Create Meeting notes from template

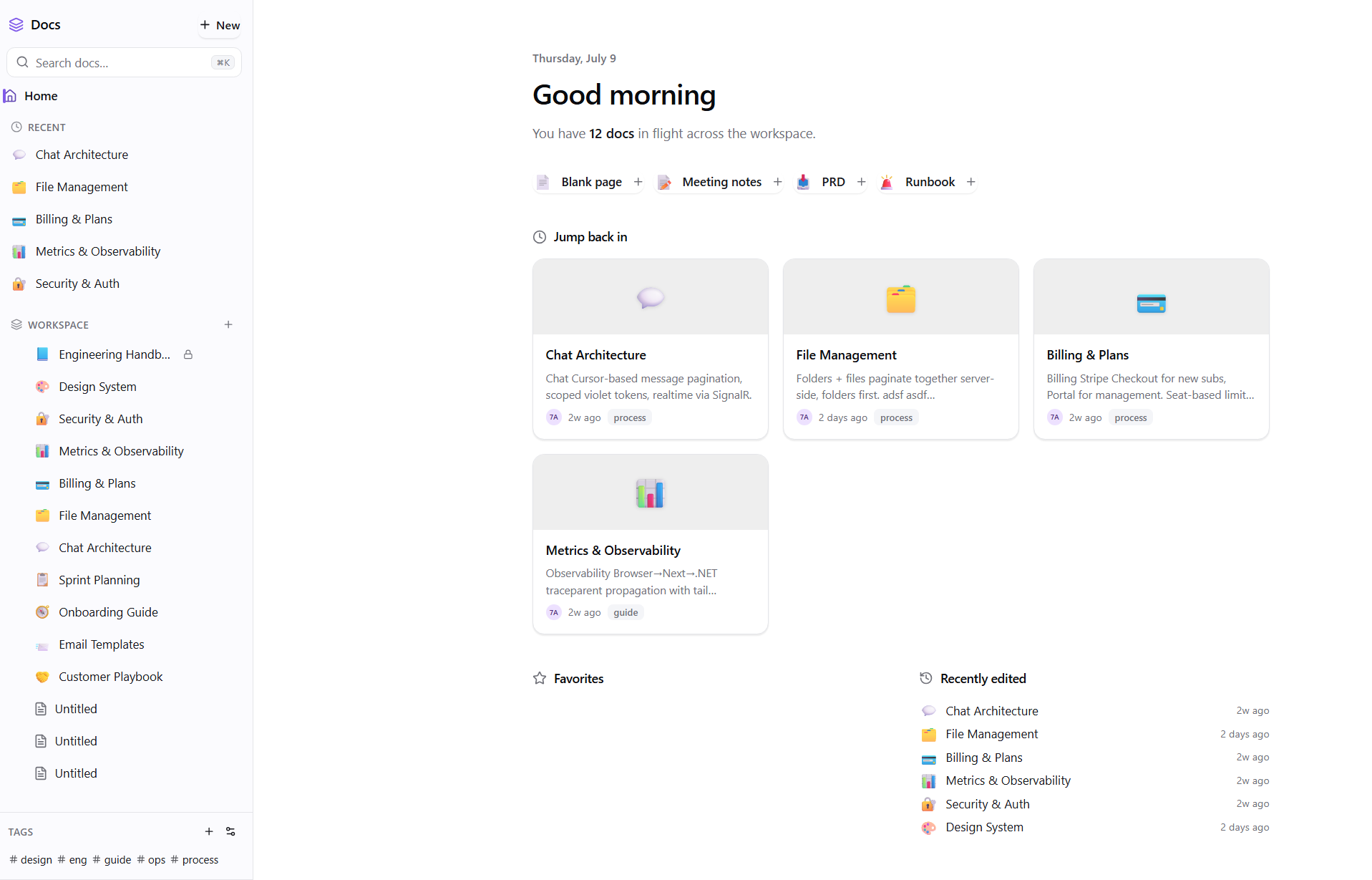(x=721, y=182)
